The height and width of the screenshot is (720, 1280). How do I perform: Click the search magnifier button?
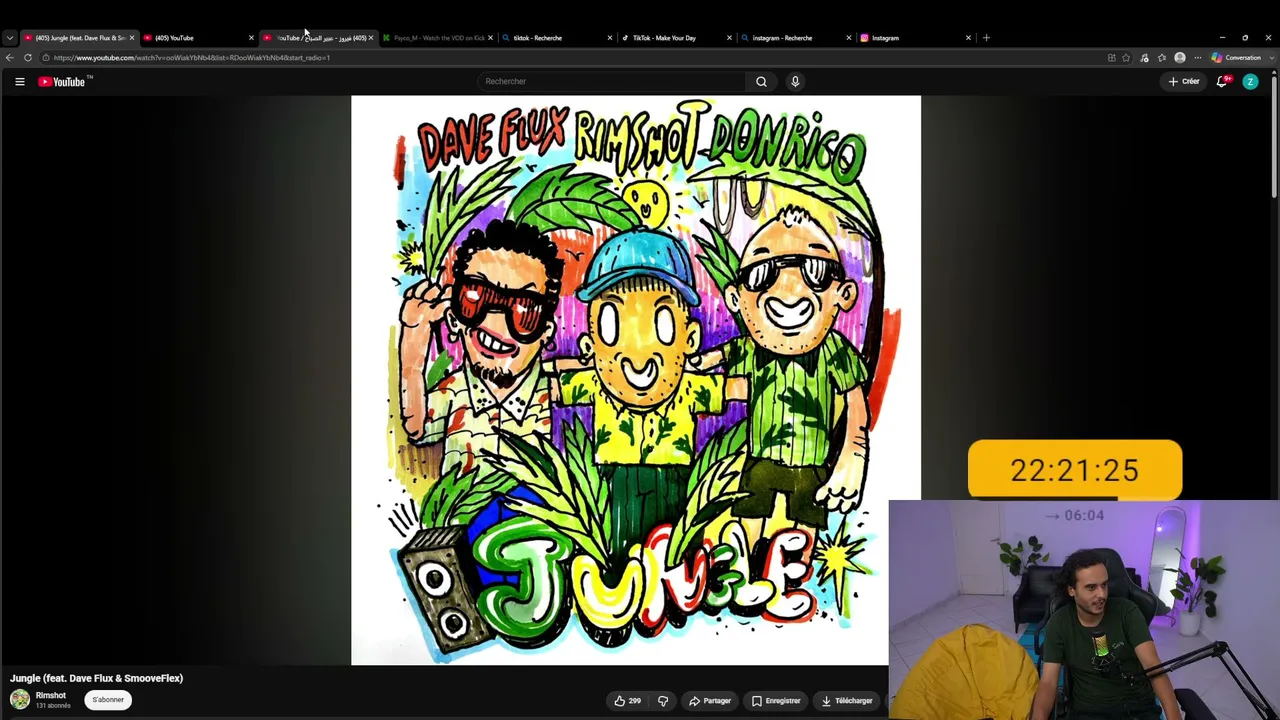pyautogui.click(x=761, y=82)
